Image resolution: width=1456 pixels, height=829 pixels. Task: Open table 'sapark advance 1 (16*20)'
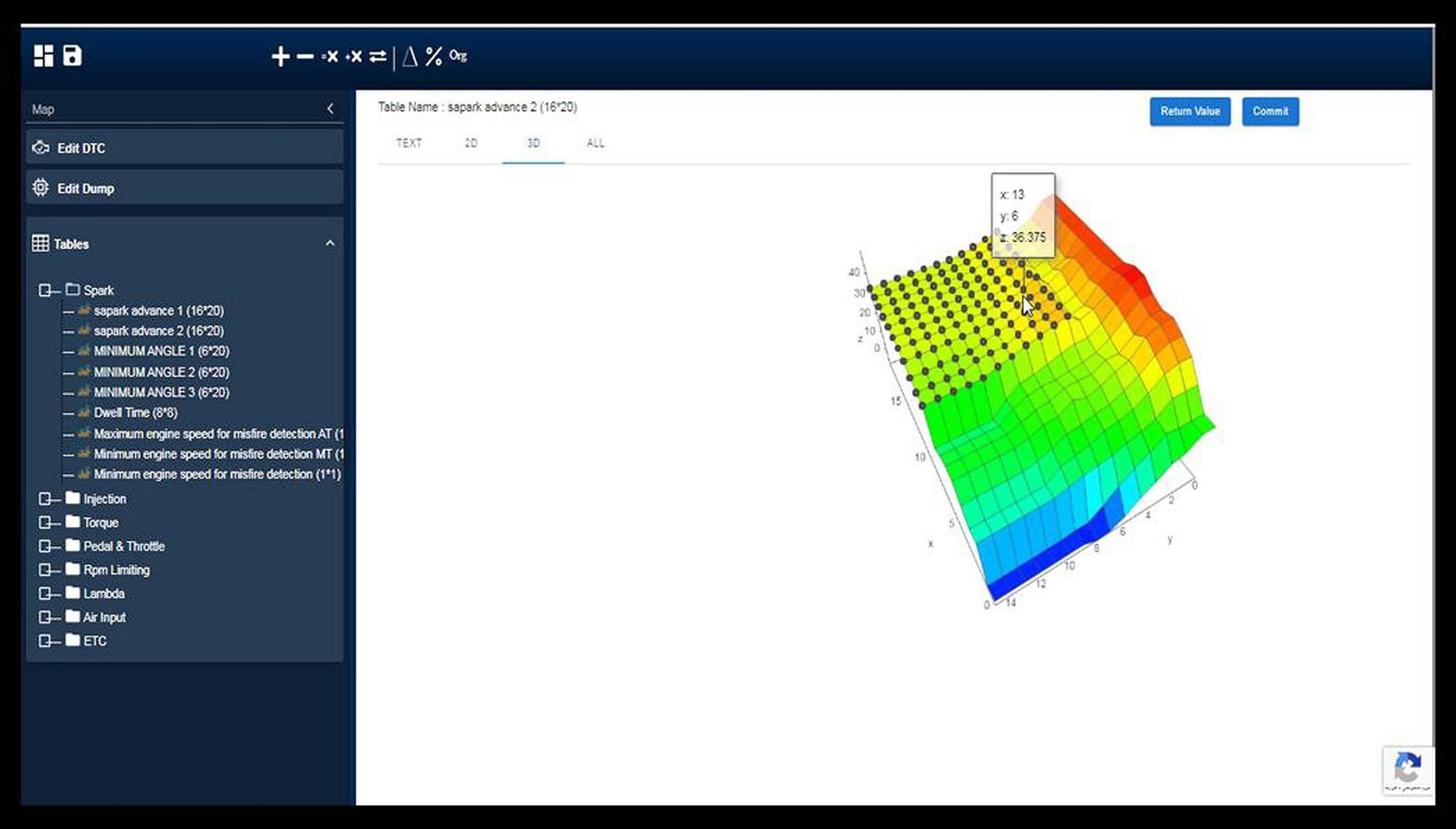[x=159, y=311]
